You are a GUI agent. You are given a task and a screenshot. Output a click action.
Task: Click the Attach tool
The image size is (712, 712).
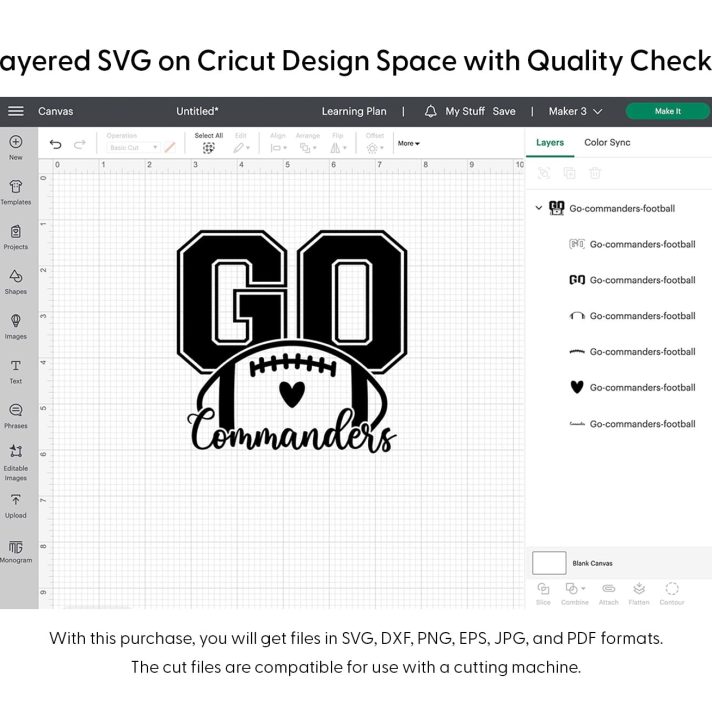pyautogui.click(x=608, y=594)
